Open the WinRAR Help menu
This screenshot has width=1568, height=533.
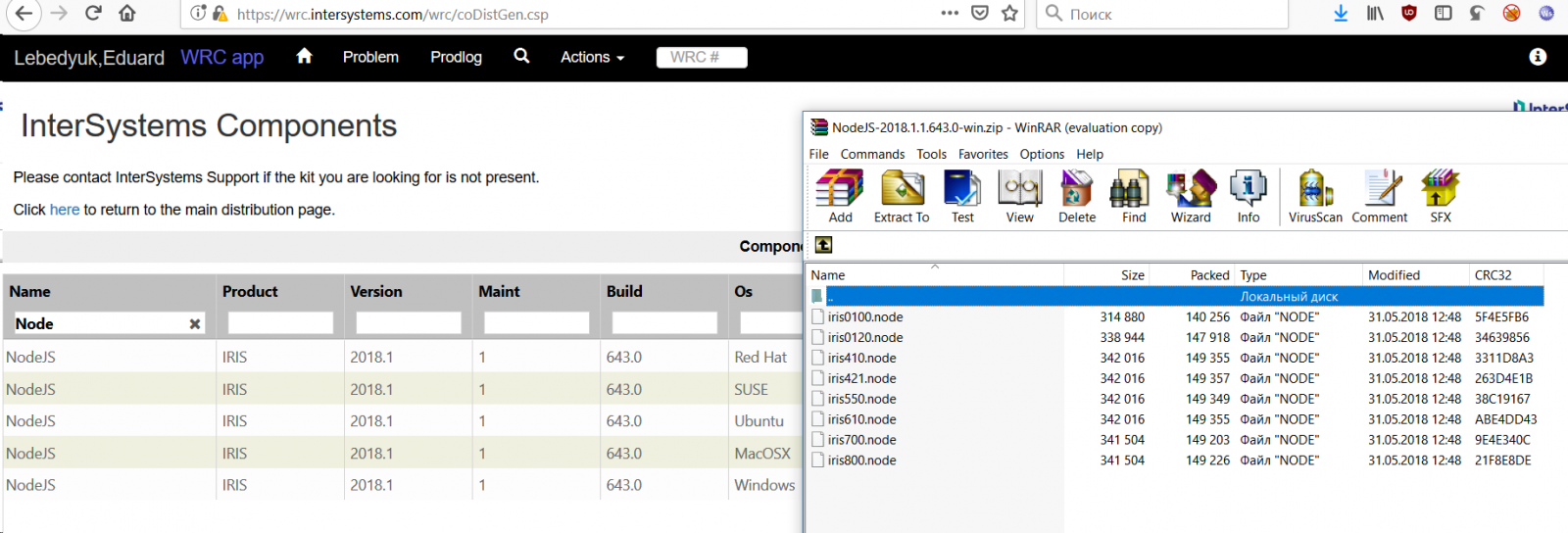[1090, 154]
